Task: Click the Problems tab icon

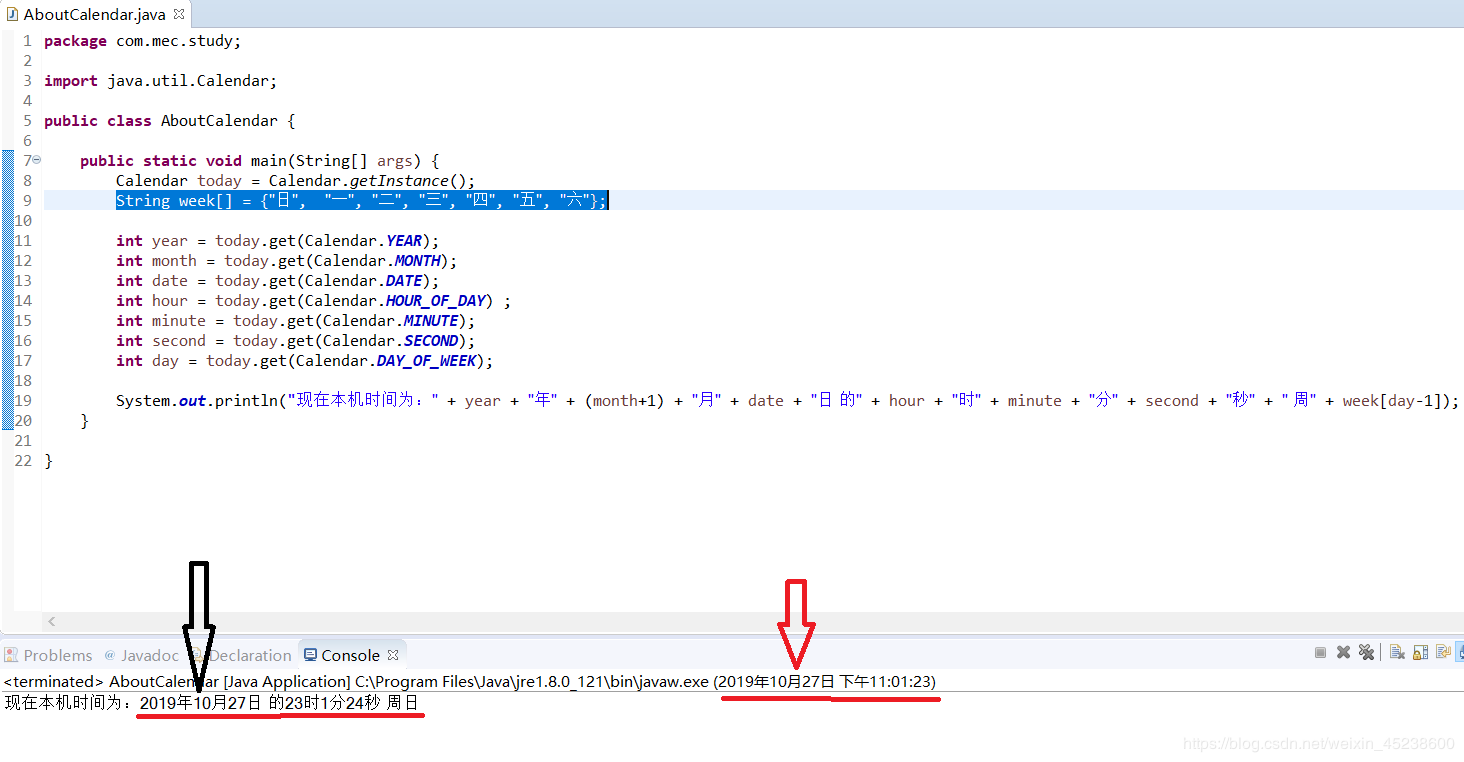Action: [11, 655]
